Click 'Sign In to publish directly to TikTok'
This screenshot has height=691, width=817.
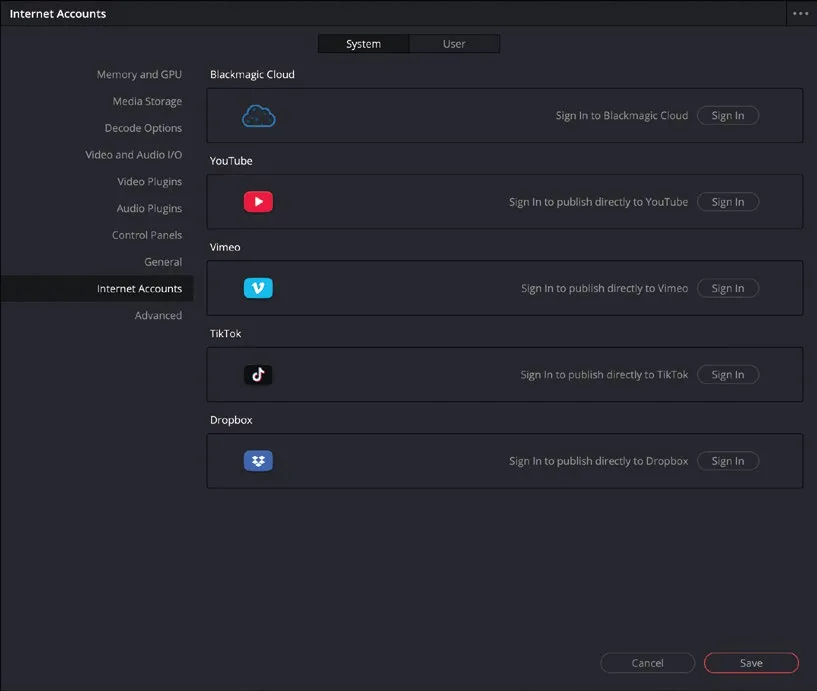pos(604,375)
